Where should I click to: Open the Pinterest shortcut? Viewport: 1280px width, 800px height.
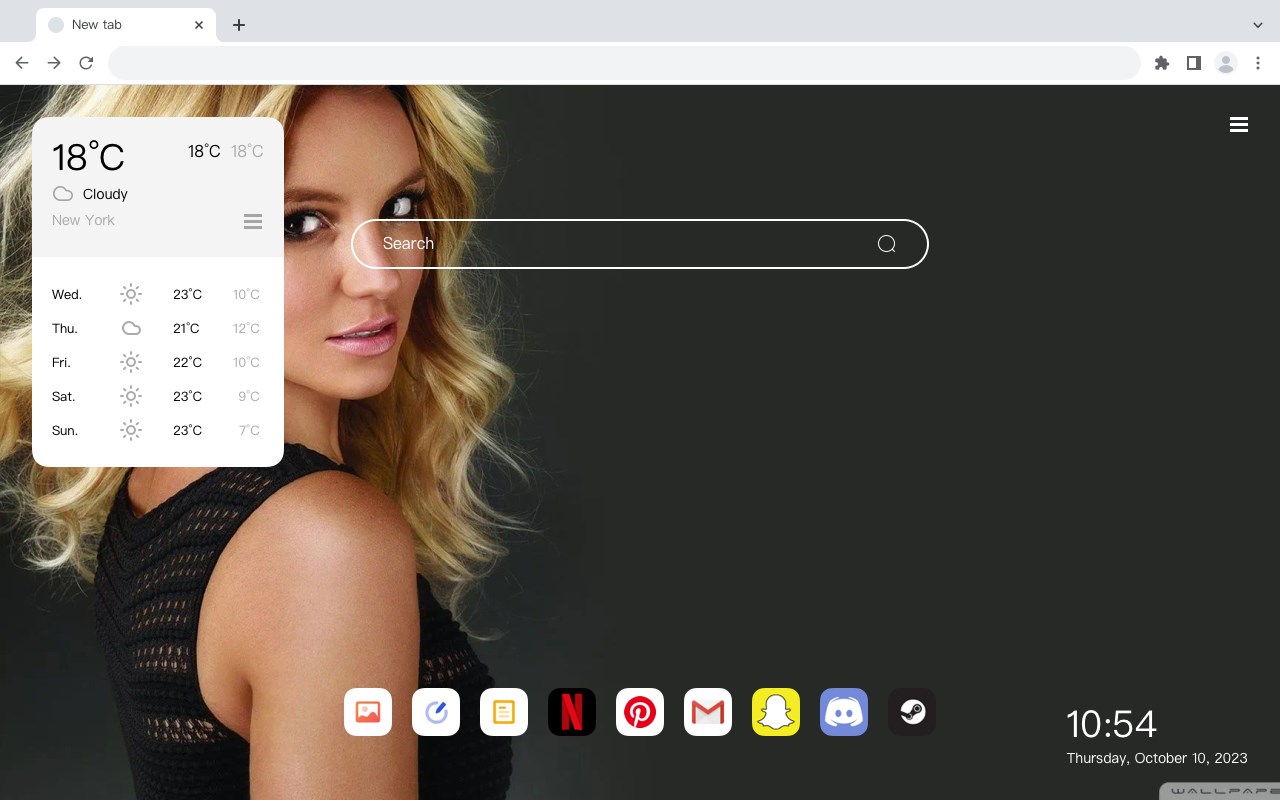pos(640,712)
